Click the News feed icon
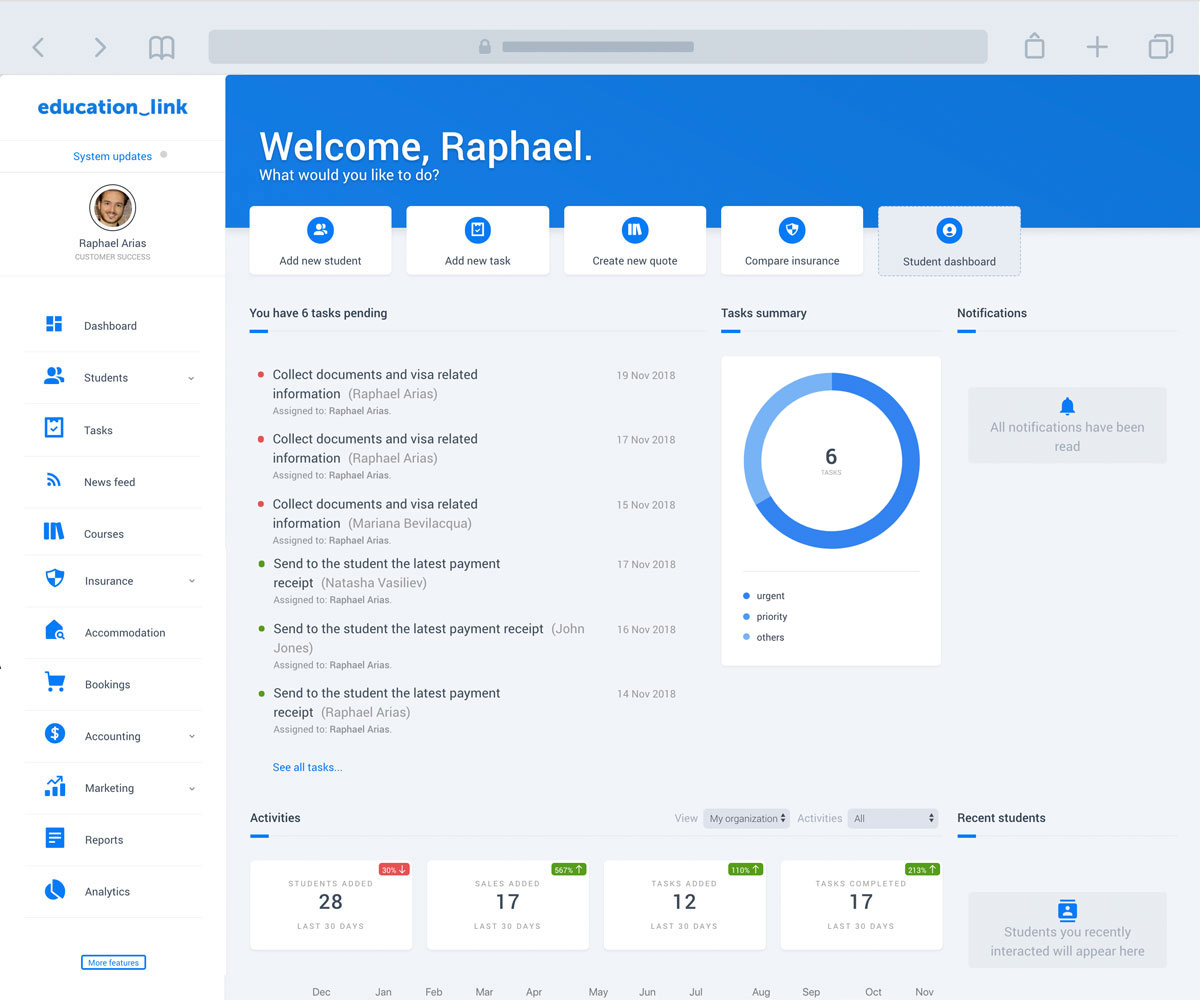The height and width of the screenshot is (1000, 1200). click(54, 481)
